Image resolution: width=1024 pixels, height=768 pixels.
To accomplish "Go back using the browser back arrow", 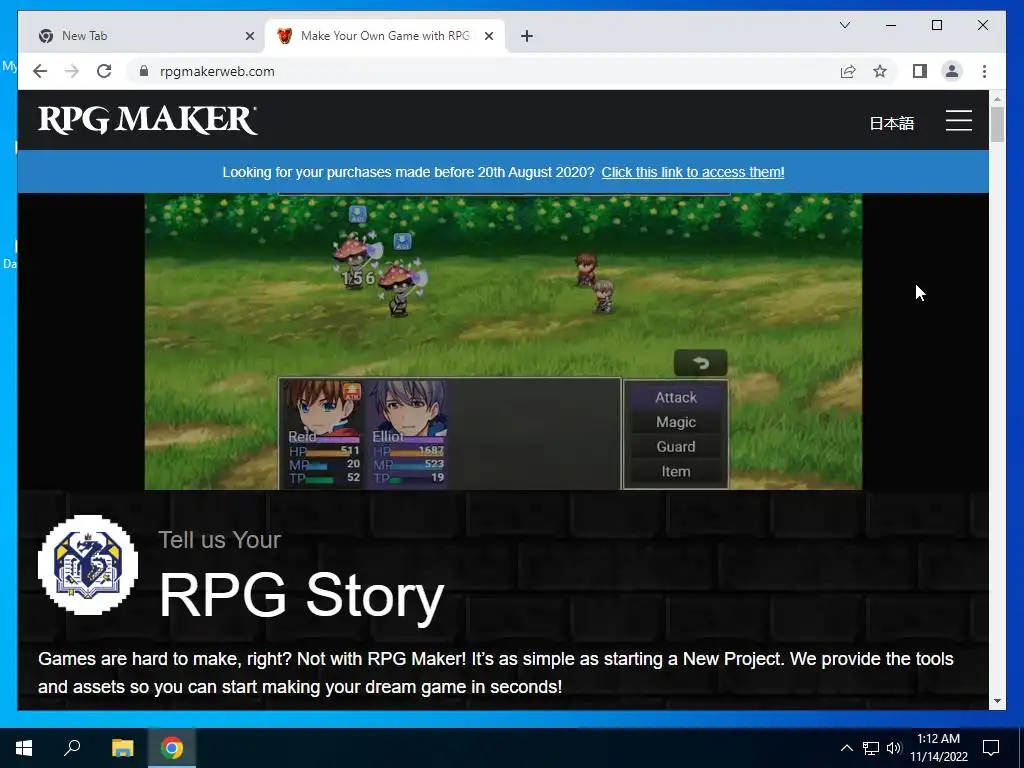I will pyautogui.click(x=40, y=71).
